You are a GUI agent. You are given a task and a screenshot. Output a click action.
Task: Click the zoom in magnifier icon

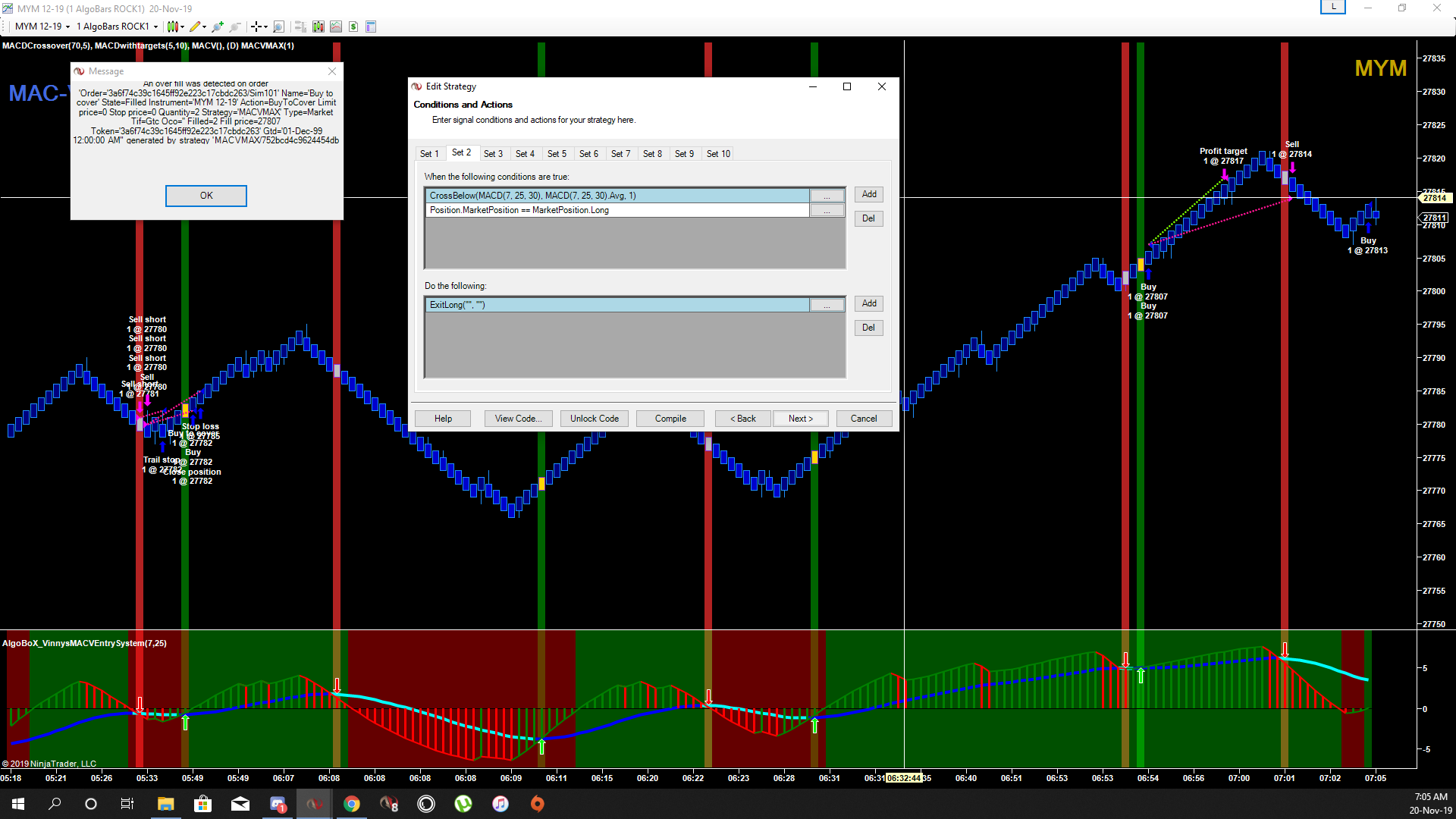click(x=218, y=27)
